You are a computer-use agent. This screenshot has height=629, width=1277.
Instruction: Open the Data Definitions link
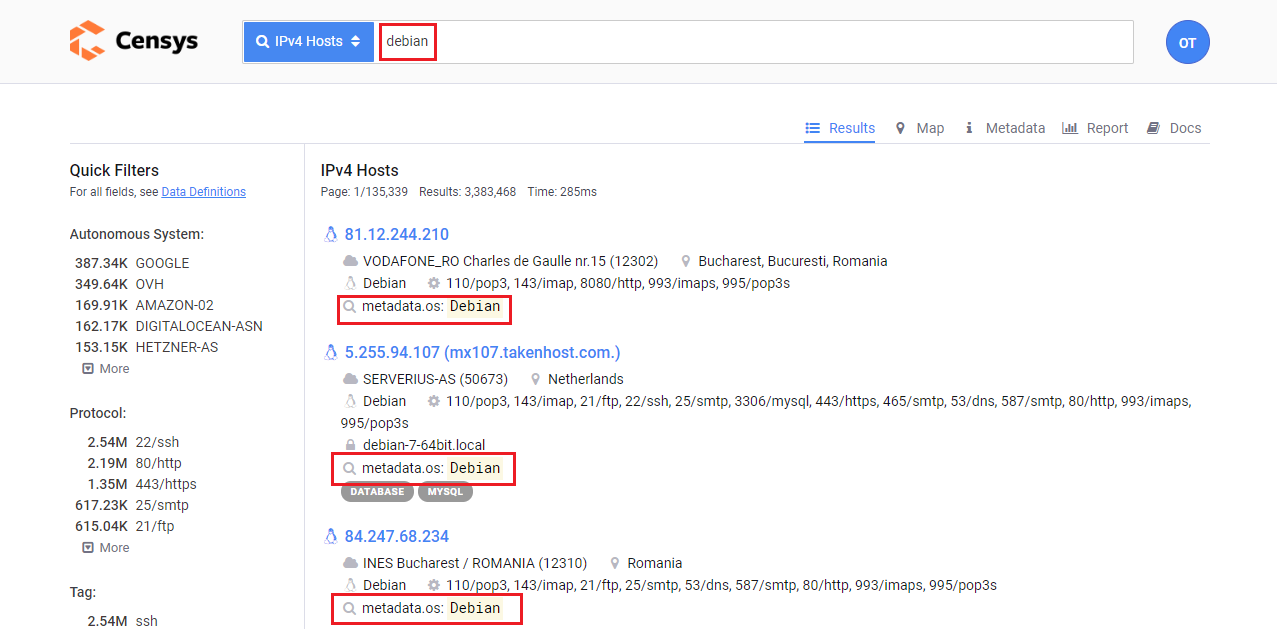203,192
